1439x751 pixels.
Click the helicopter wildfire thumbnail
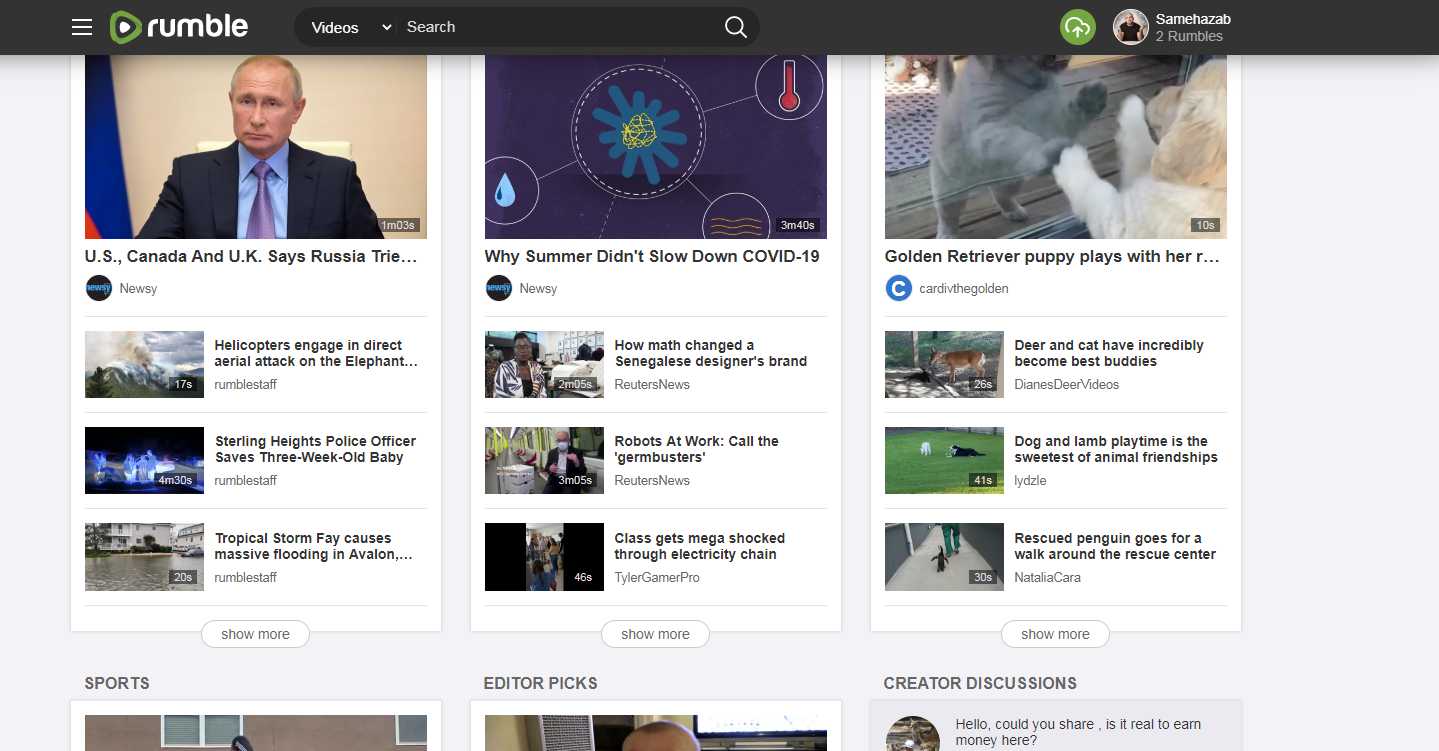click(144, 364)
